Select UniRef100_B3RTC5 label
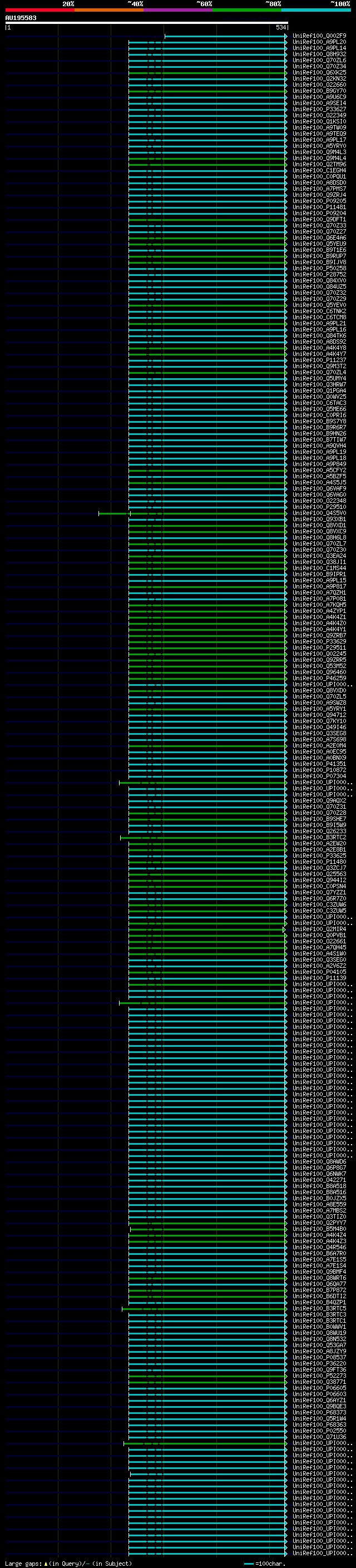356x1568 pixels. pos(319,1309)
